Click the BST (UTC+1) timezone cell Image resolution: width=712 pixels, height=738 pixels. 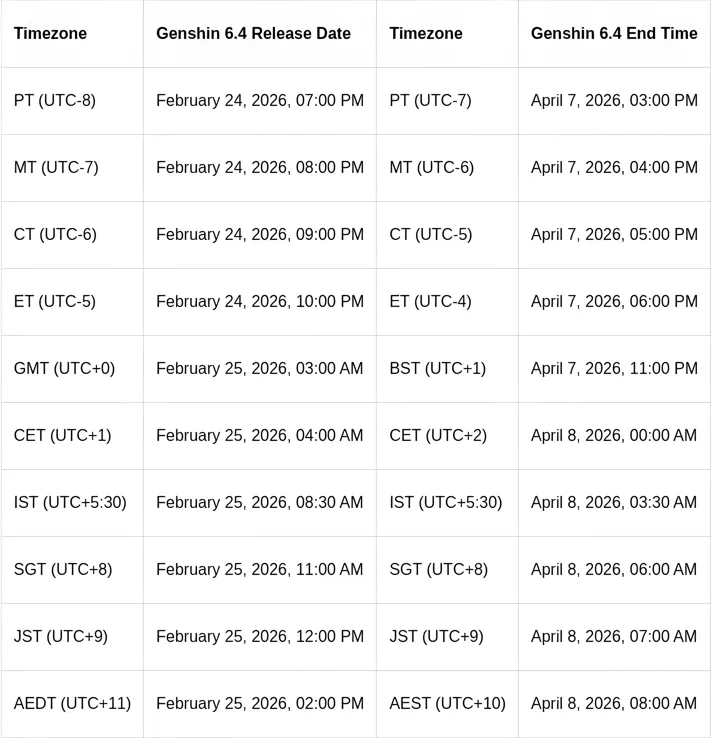click(x=437, y=369)
